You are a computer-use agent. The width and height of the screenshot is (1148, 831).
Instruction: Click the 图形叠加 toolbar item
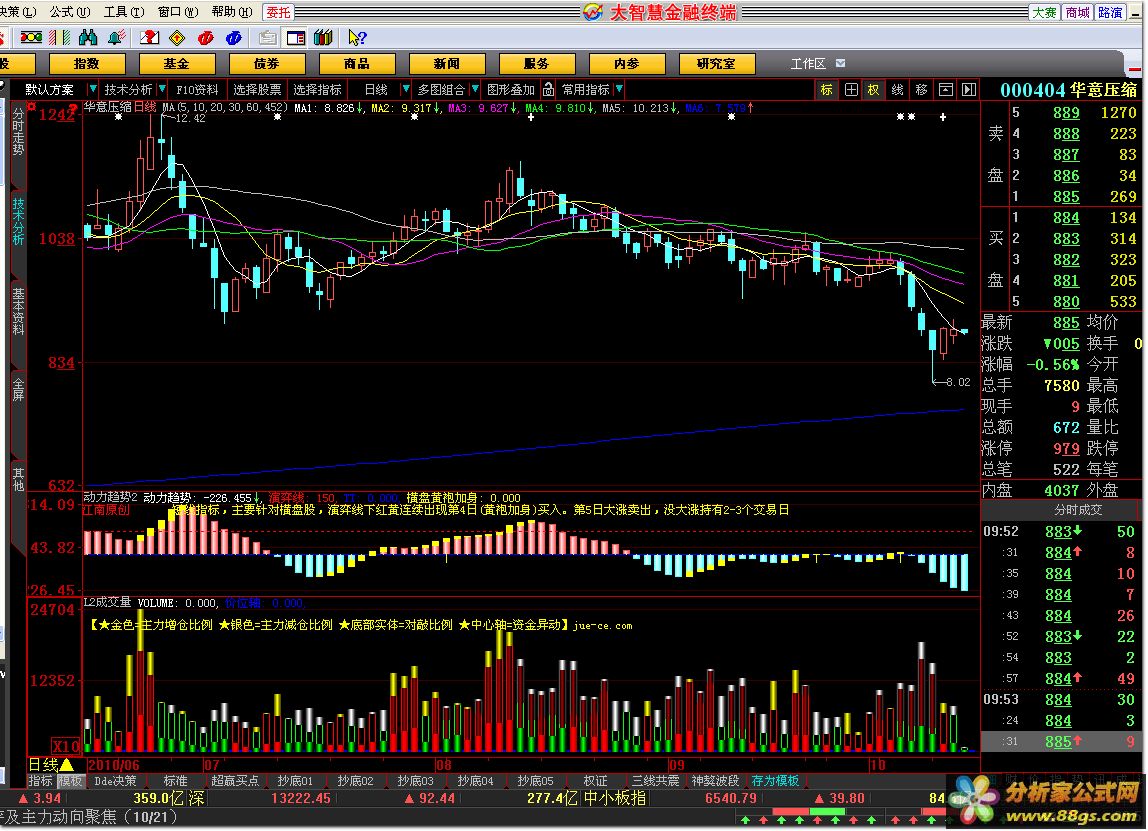pos(511,89)
